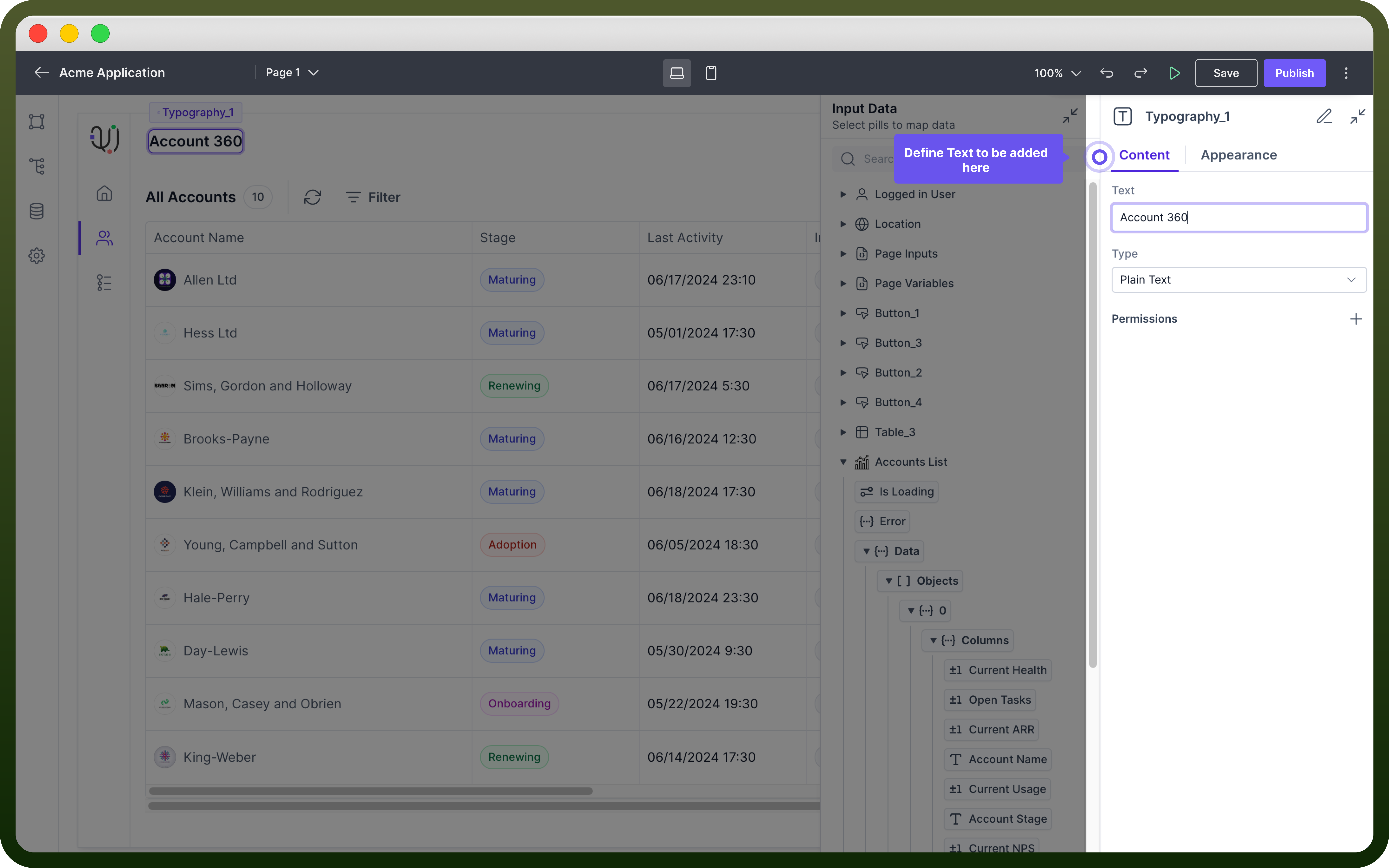
Task: Click the Last Activity column header
Action: point(685,238)
